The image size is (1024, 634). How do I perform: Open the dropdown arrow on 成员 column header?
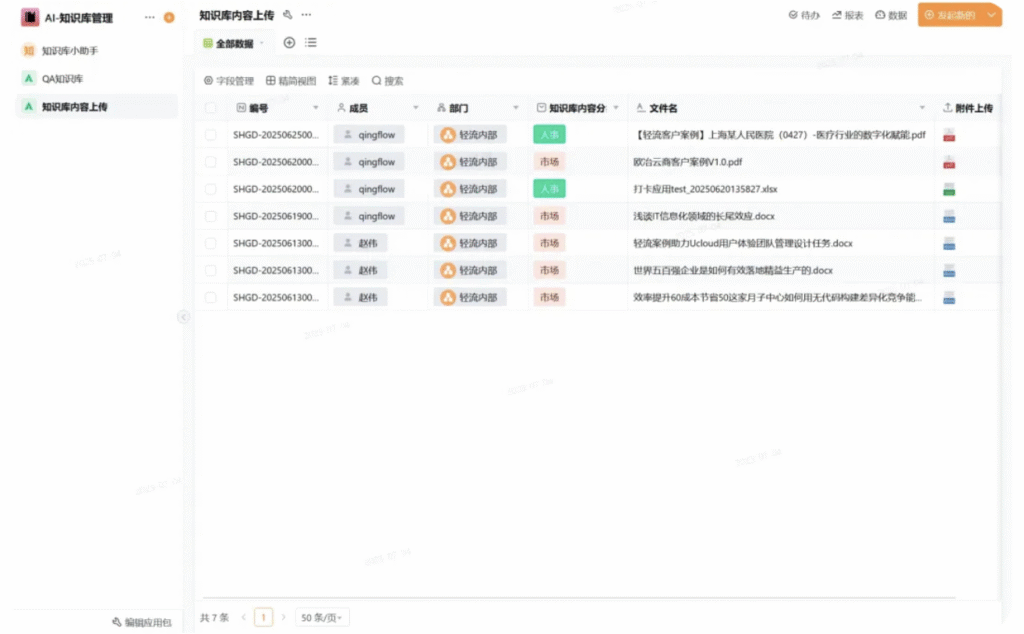(x=416, y=108)
